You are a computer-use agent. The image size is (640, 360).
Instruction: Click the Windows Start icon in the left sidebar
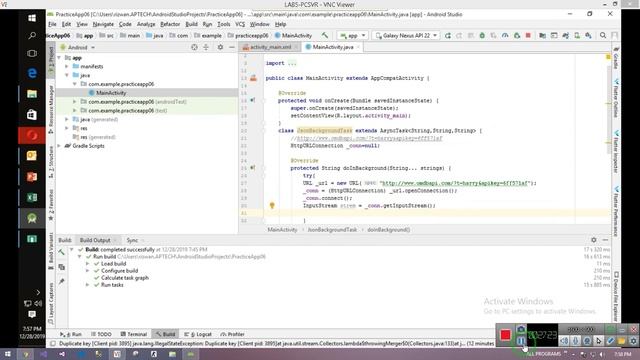tap(32, 18)
